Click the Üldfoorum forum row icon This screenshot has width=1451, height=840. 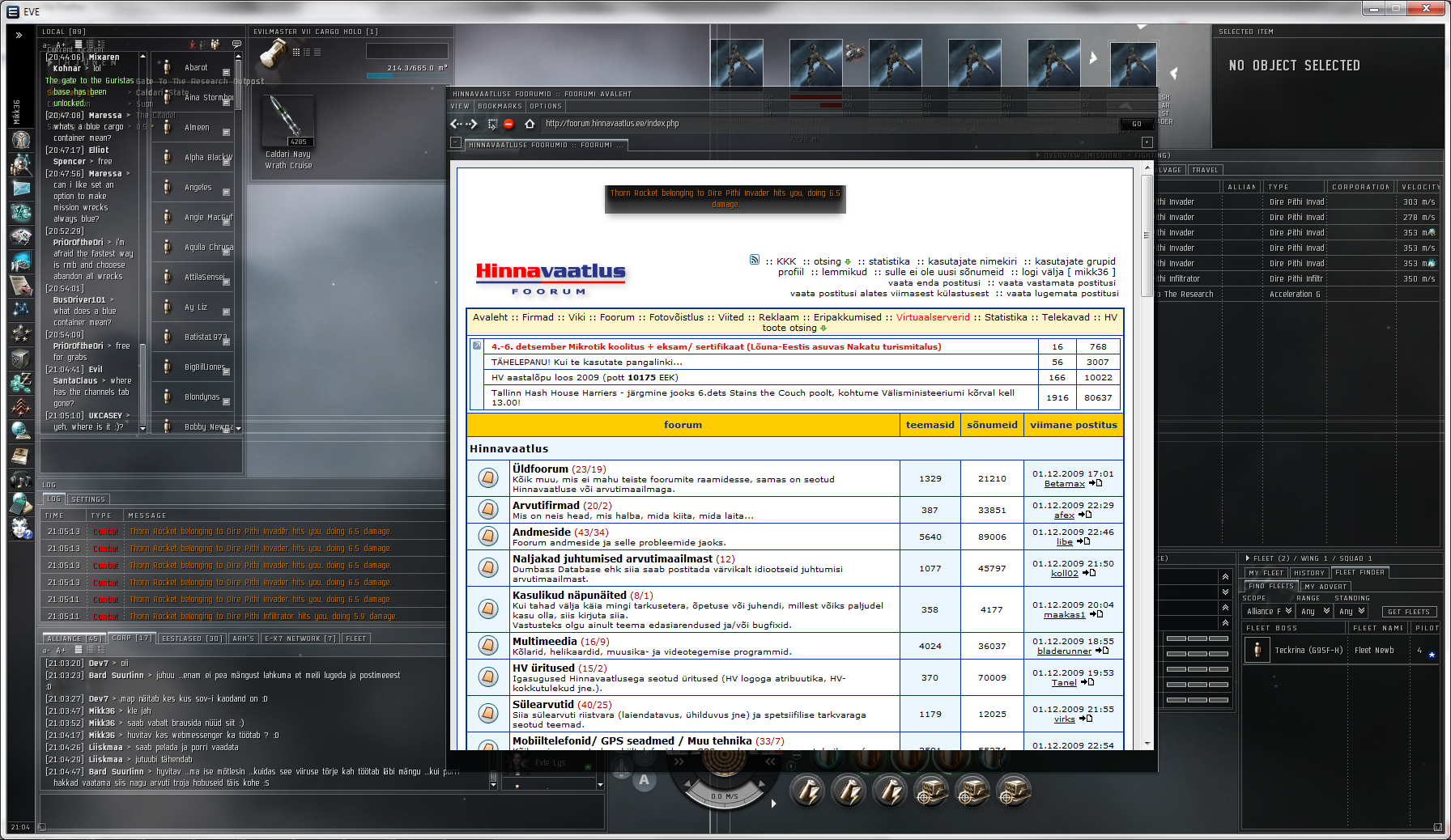pyautogui.click(x=488, y=478)
